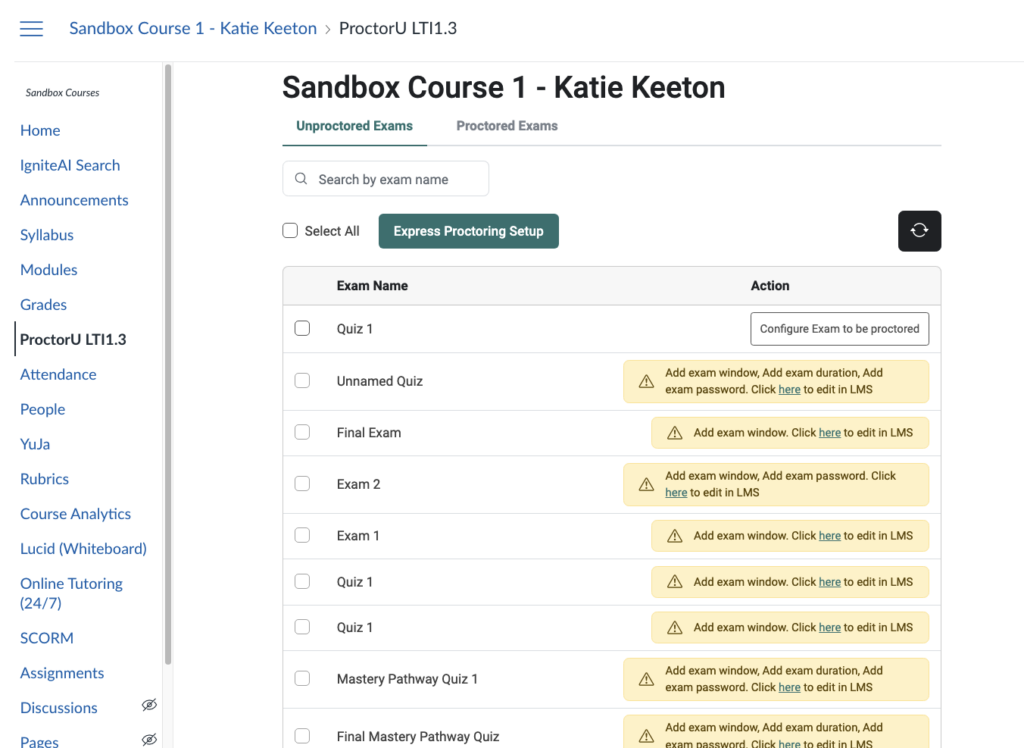Click warning icon in Exam 2 row

point(646,484)
